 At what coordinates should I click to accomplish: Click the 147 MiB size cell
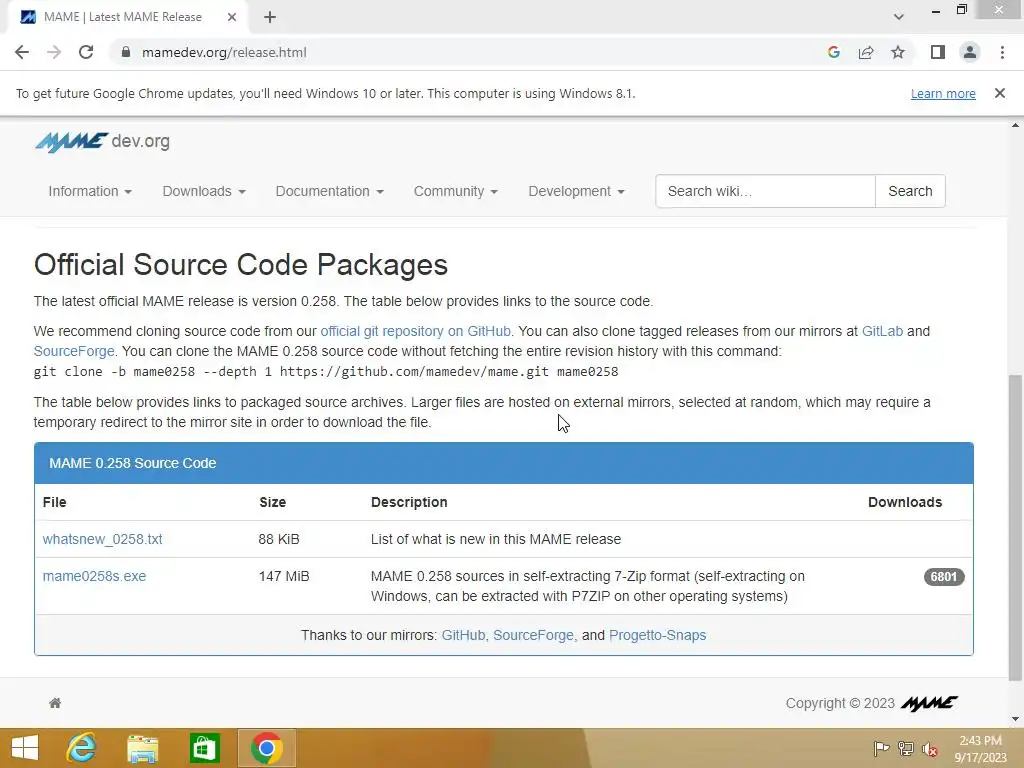click(x=284, y=577)
